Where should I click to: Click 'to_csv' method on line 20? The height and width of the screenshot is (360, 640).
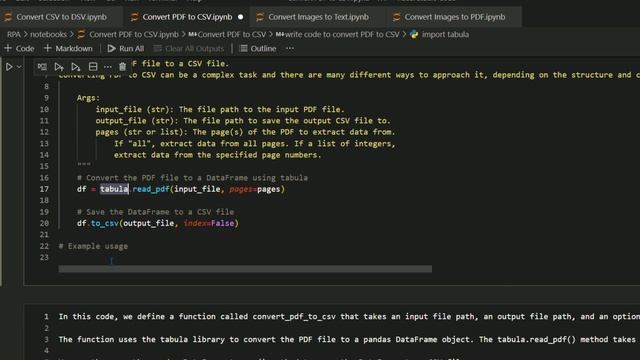coord(104,223)
